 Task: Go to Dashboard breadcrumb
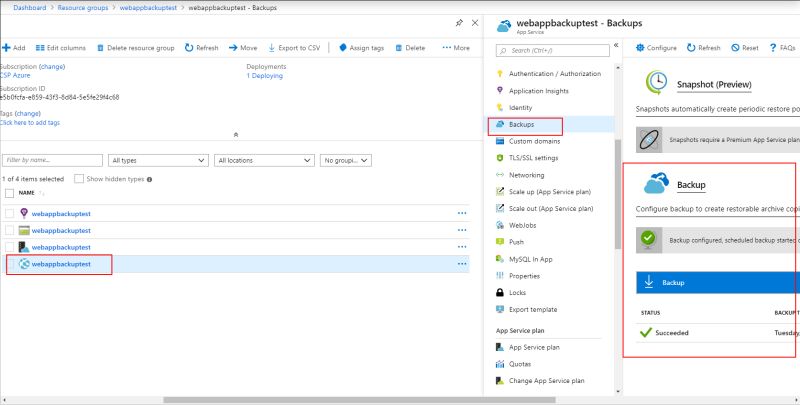point(30,8)
